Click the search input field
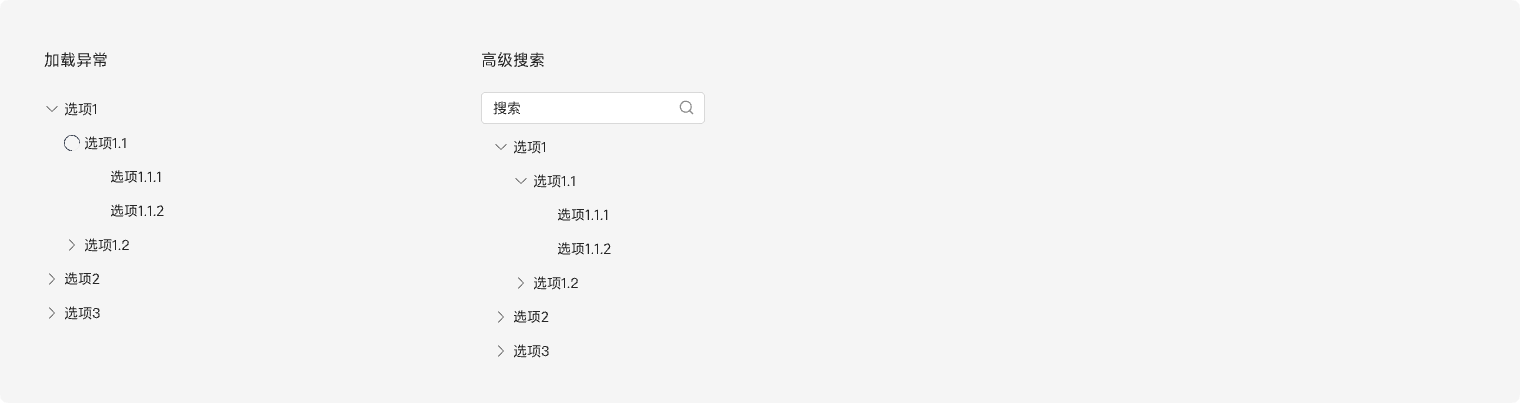Viewport: 1520px width, 403px height. pyautogui.click(x=580, y=108)
